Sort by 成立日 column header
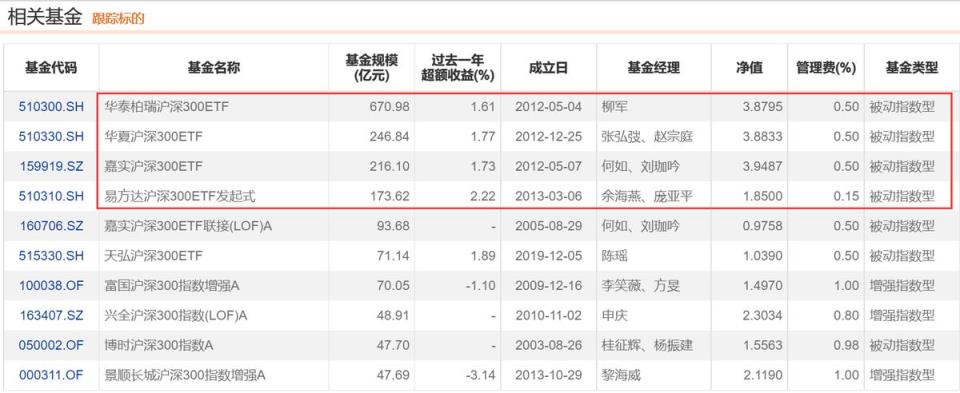 click(548, 68)
